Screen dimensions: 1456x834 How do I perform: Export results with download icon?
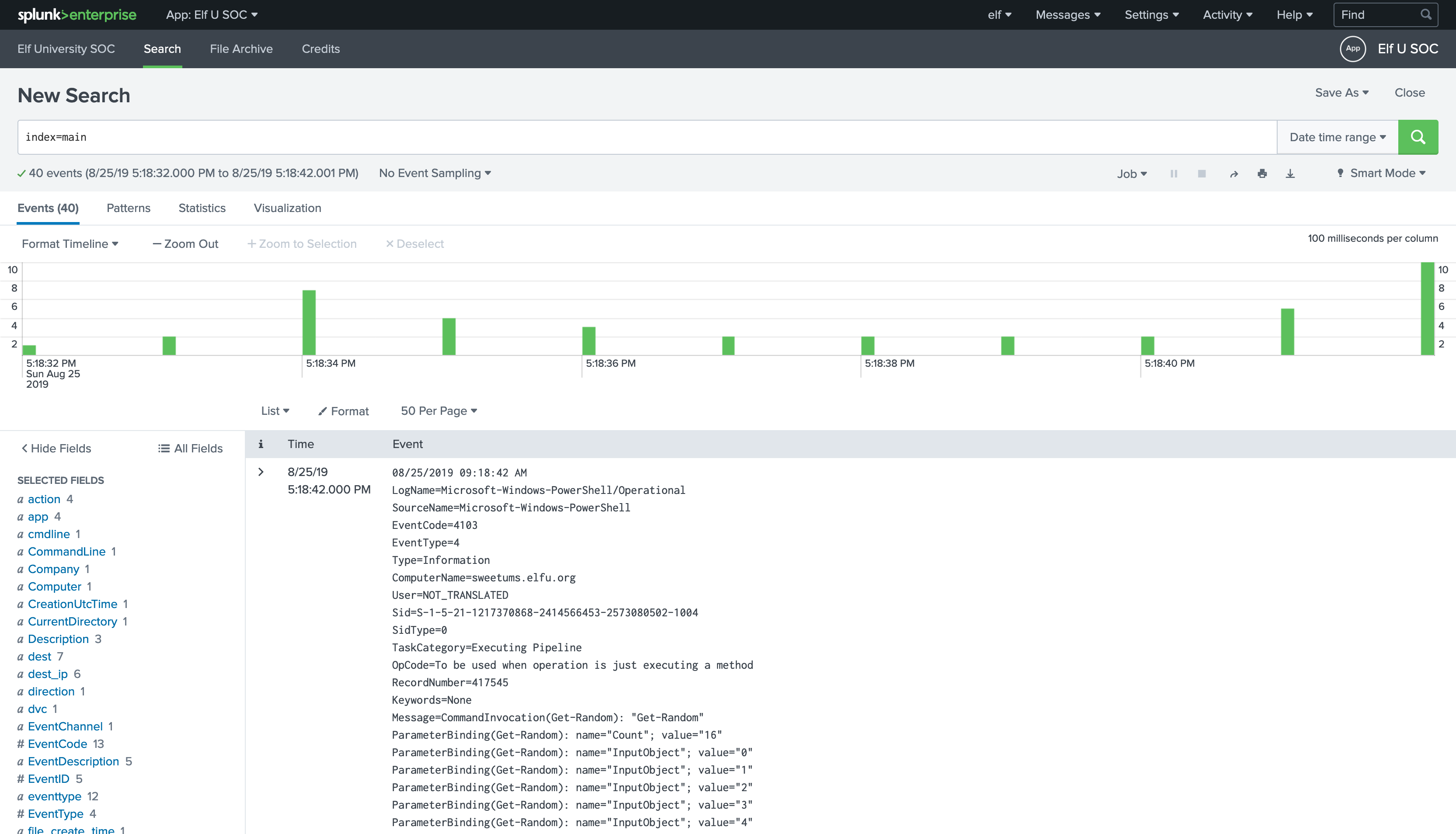click(x=1290, y=174)
